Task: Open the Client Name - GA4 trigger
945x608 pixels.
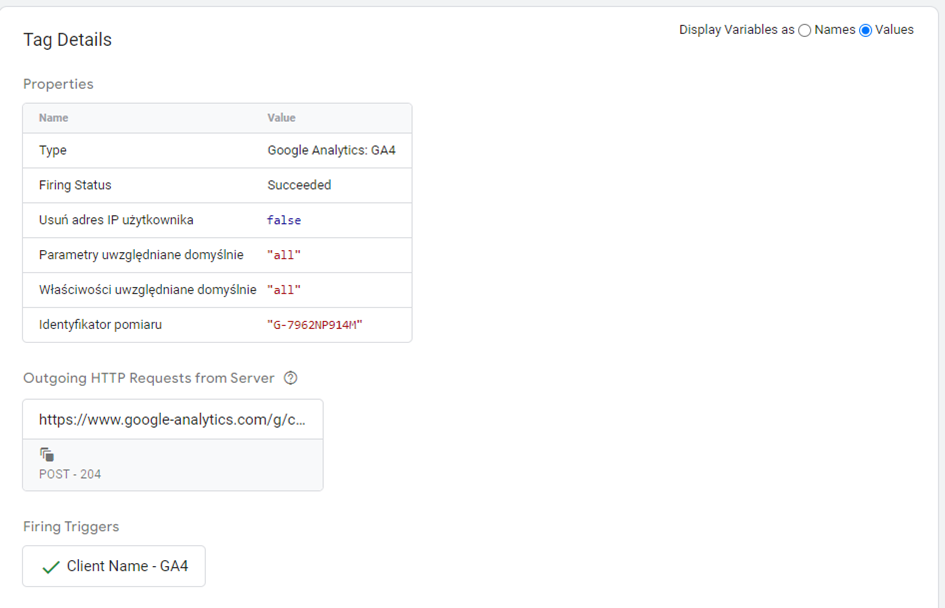Action: click(127, 566)
